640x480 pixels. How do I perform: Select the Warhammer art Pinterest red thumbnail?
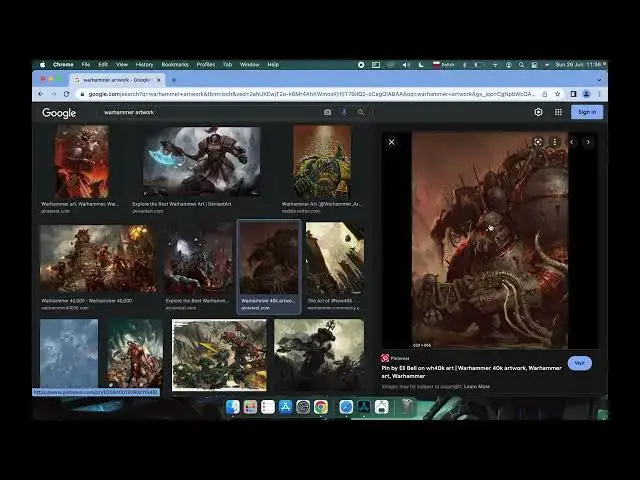coord(82,162)
